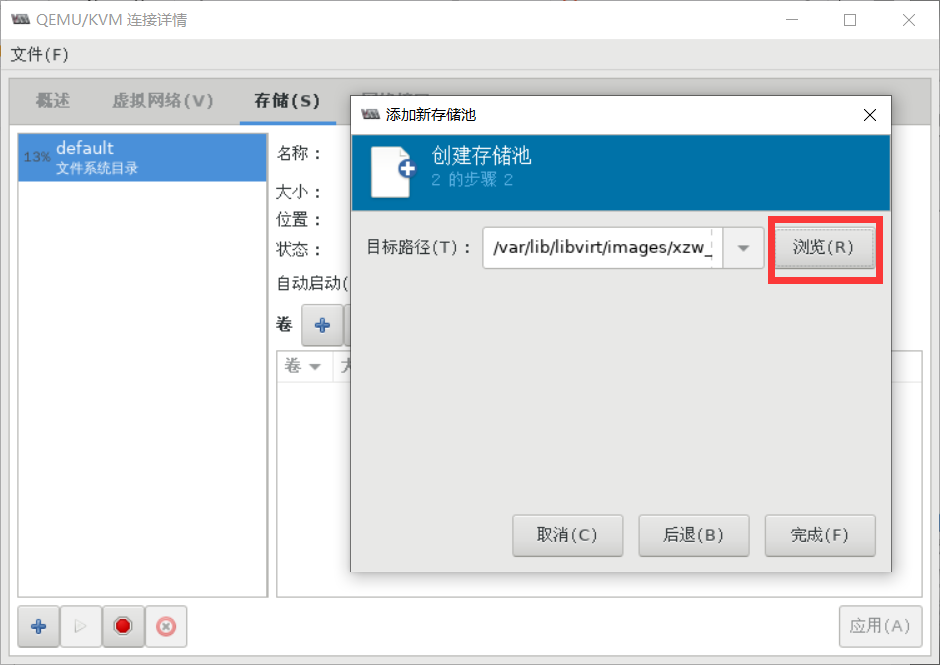Click the create storage pool document icon

[393, 172]
